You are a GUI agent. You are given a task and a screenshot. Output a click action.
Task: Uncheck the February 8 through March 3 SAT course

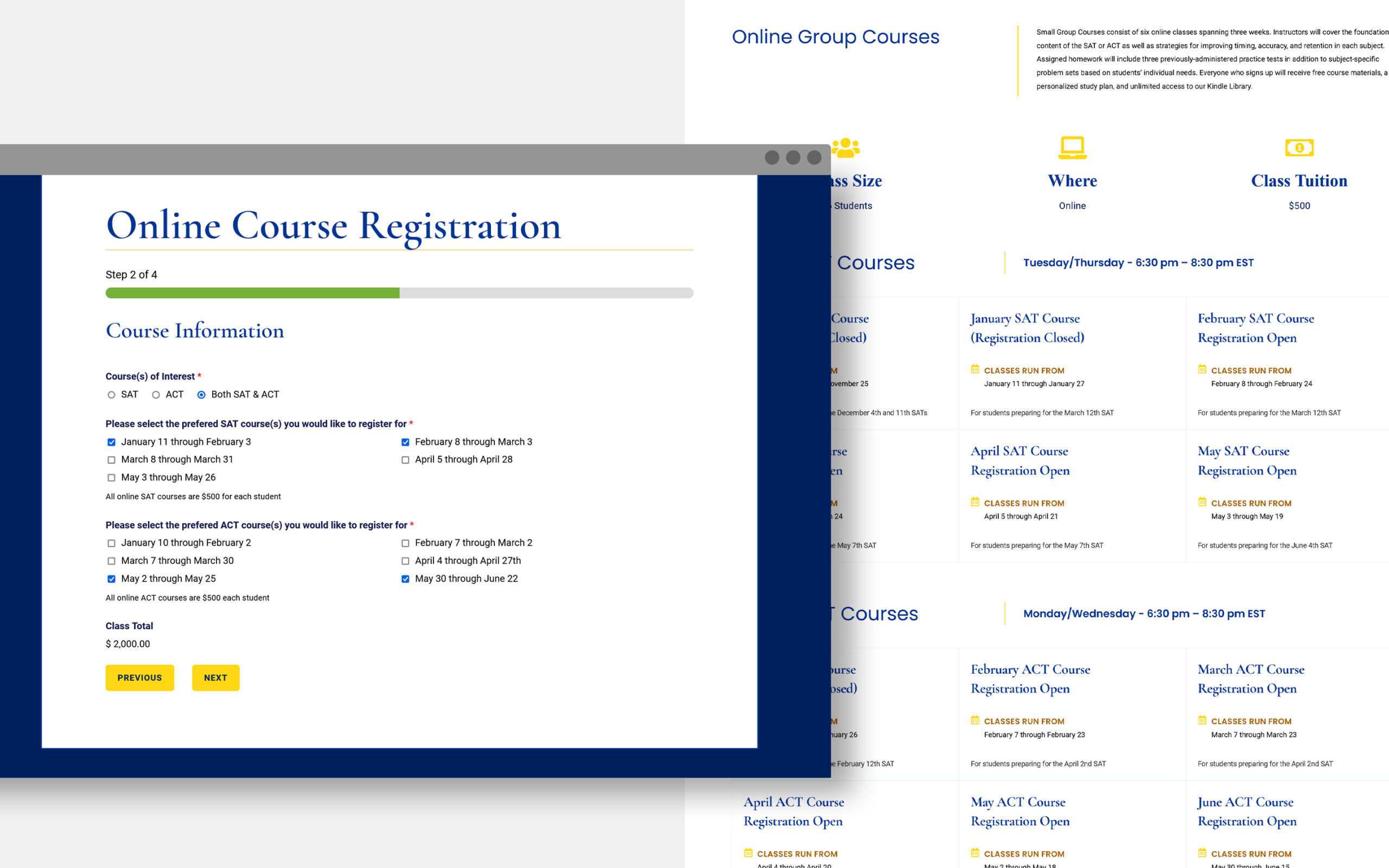point(406,442)
